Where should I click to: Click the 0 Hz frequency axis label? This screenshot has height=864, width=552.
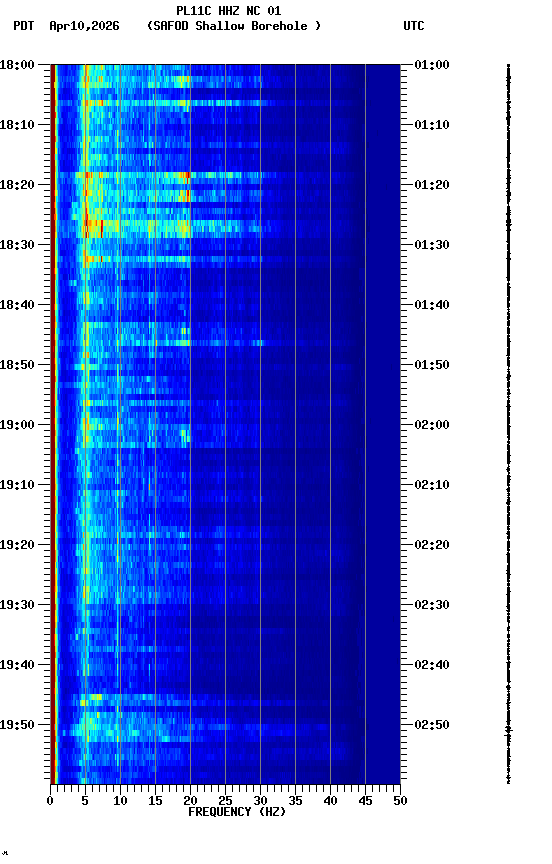point(50,801)
